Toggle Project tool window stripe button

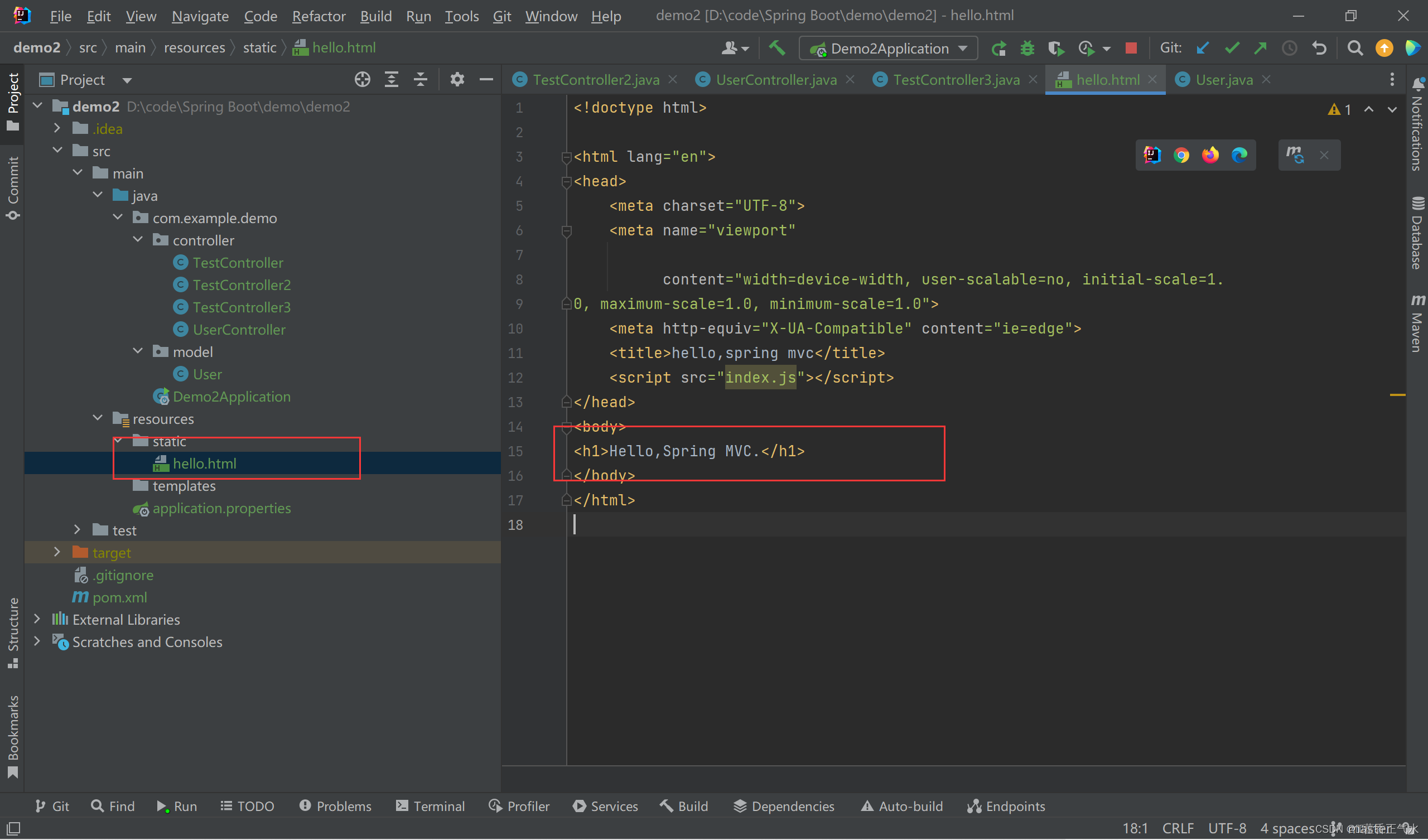tap(12, 102)
